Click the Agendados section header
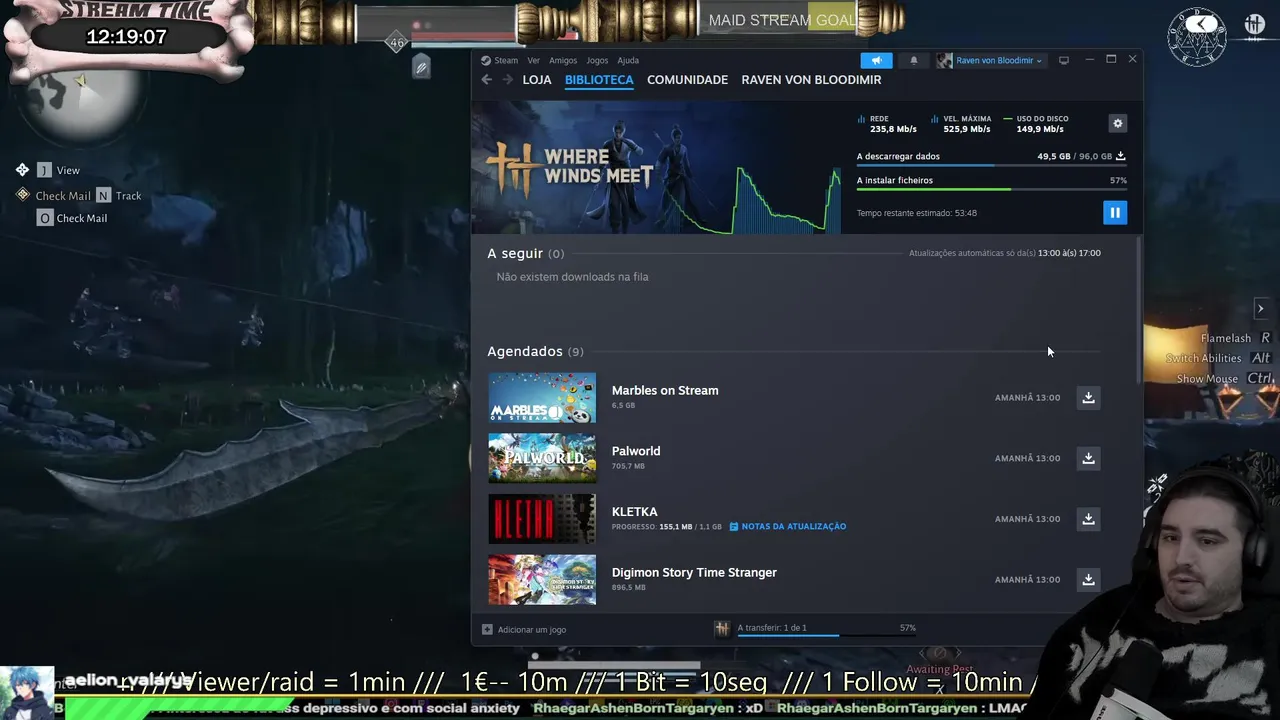This screenshot has width=1280, height=720. [x=535, y=351]
